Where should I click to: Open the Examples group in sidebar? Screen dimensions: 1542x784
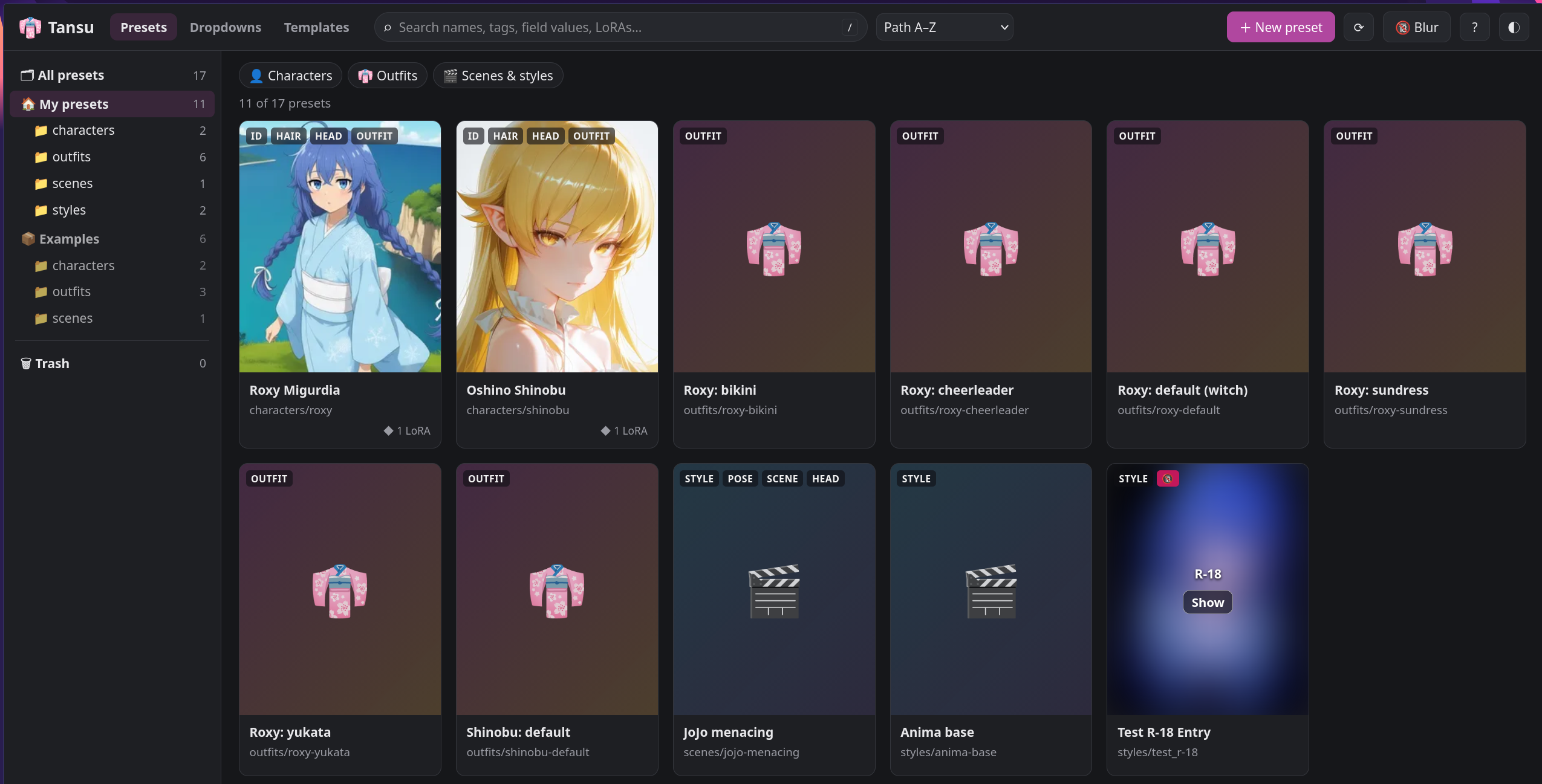(112, 239)
